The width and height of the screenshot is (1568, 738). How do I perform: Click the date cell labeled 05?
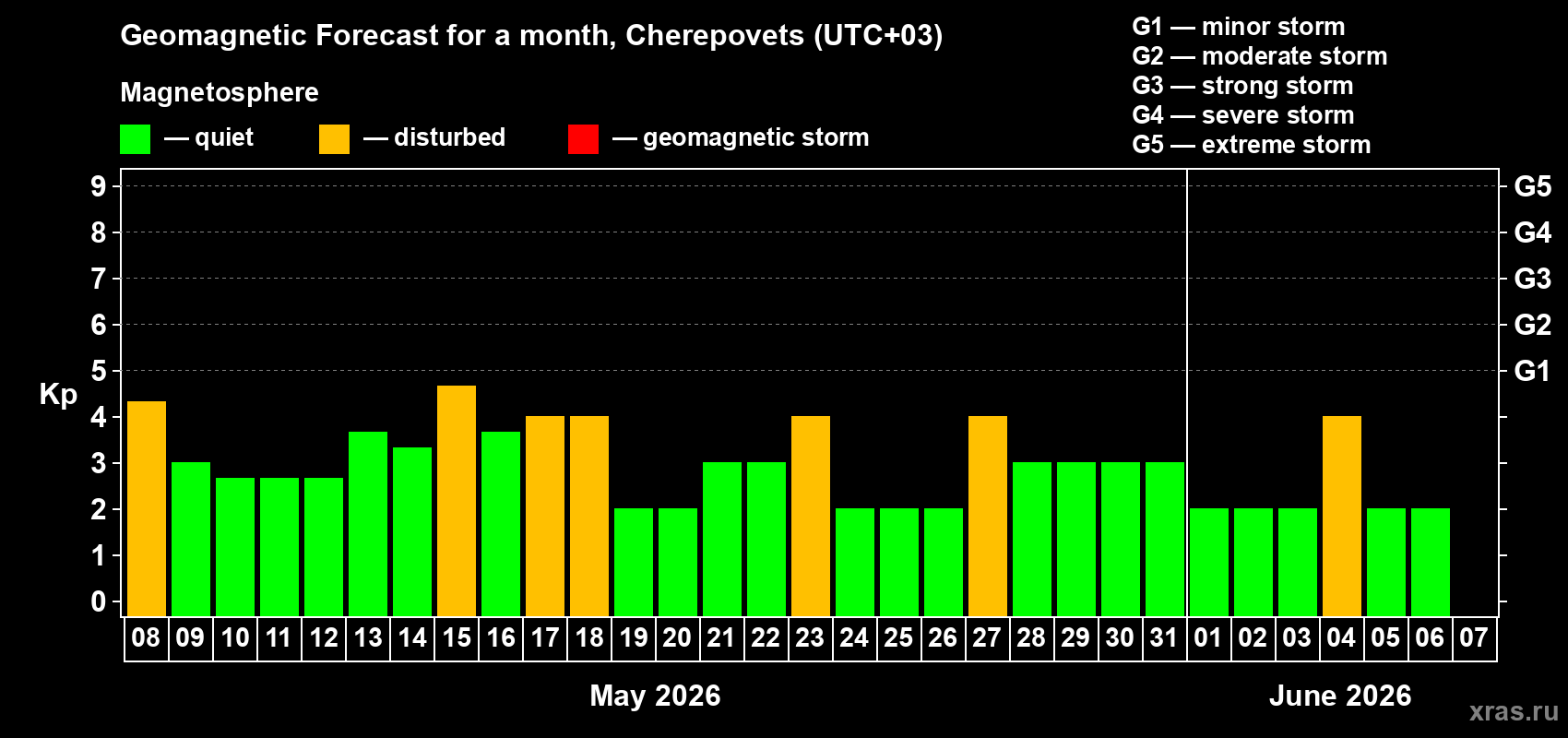[1386, 638]
